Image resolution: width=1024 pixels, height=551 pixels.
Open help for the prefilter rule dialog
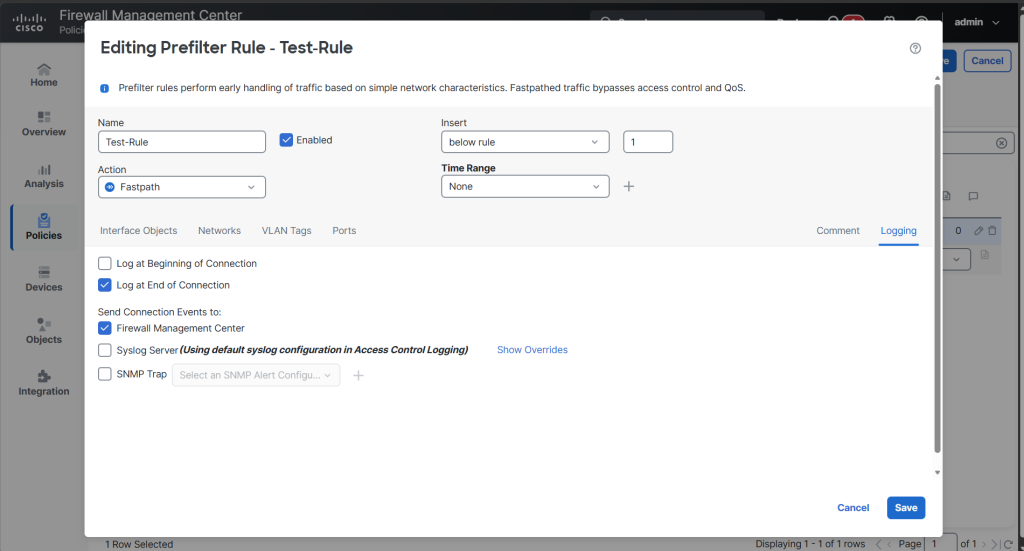(915, 48)
